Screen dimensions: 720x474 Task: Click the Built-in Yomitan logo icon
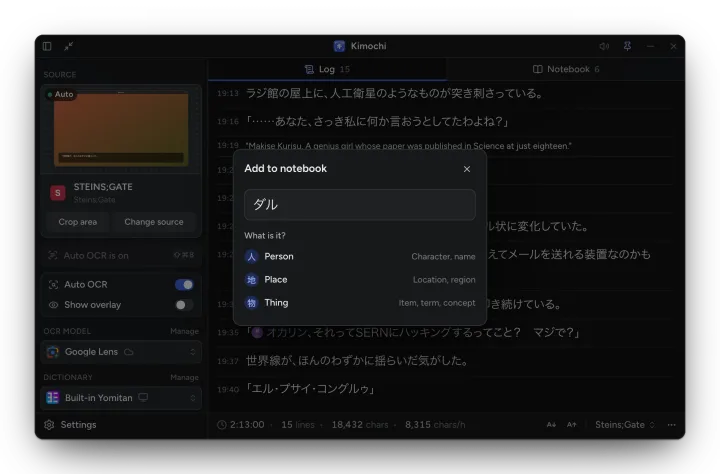tap(53, 398)
